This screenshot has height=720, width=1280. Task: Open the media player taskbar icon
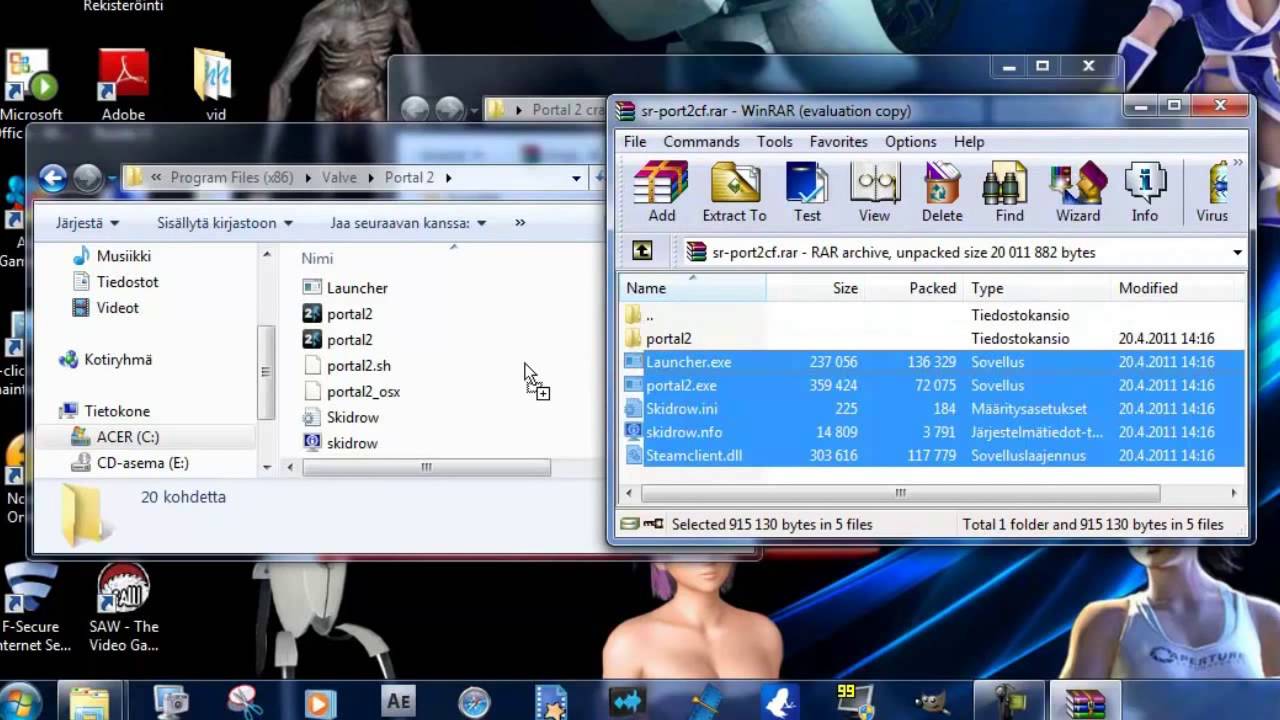[320, 702]
